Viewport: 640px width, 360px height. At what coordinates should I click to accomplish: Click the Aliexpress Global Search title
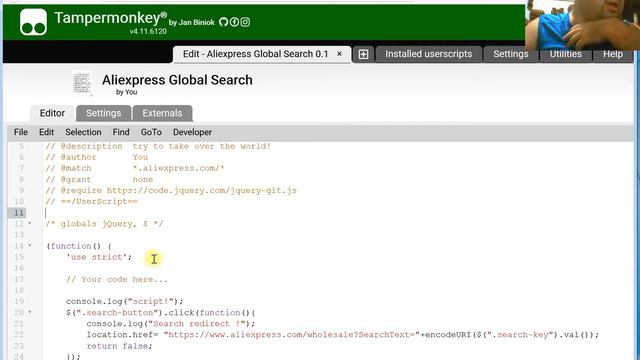[177, 80]
